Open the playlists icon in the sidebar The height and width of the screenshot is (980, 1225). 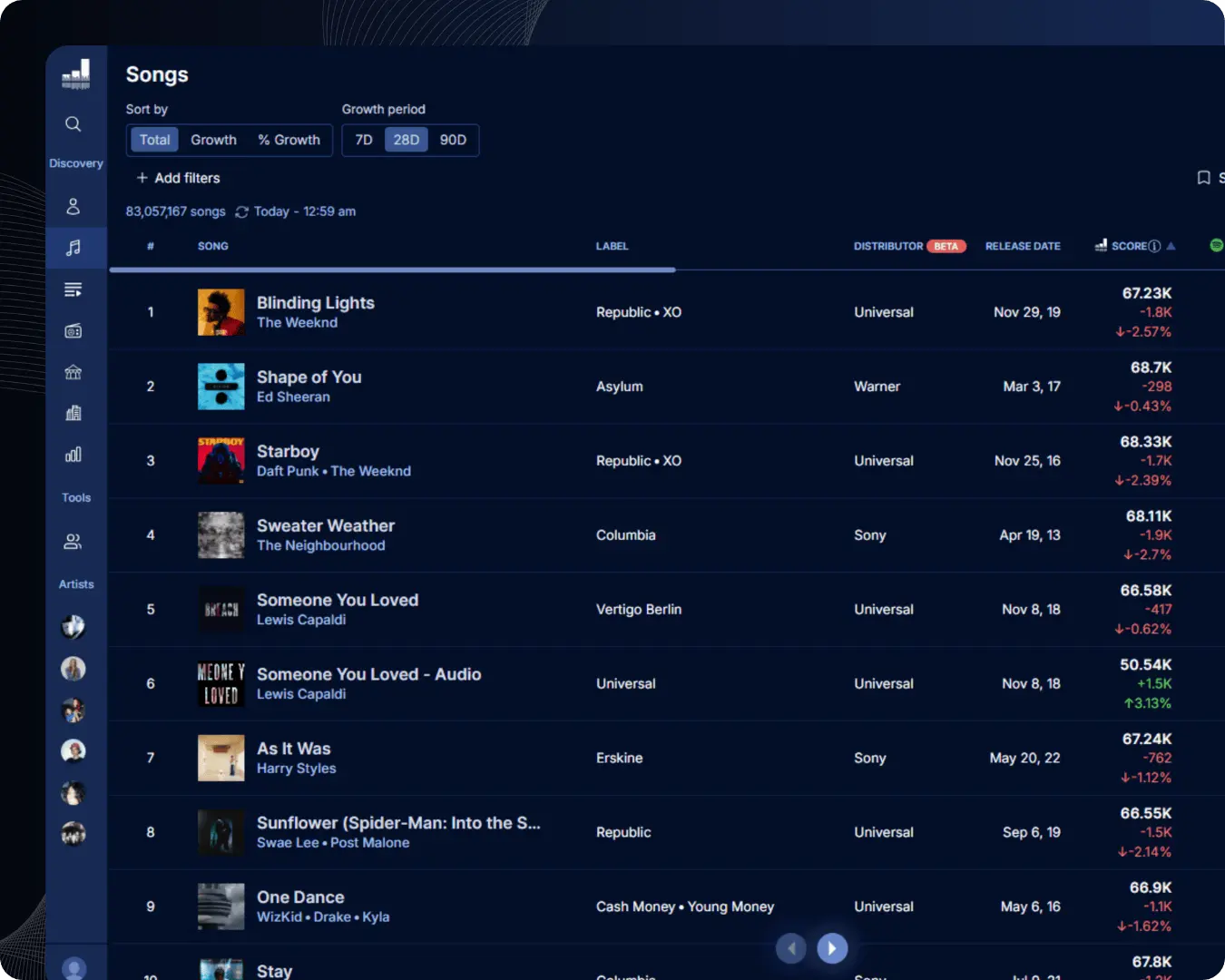tap(73, 289)
